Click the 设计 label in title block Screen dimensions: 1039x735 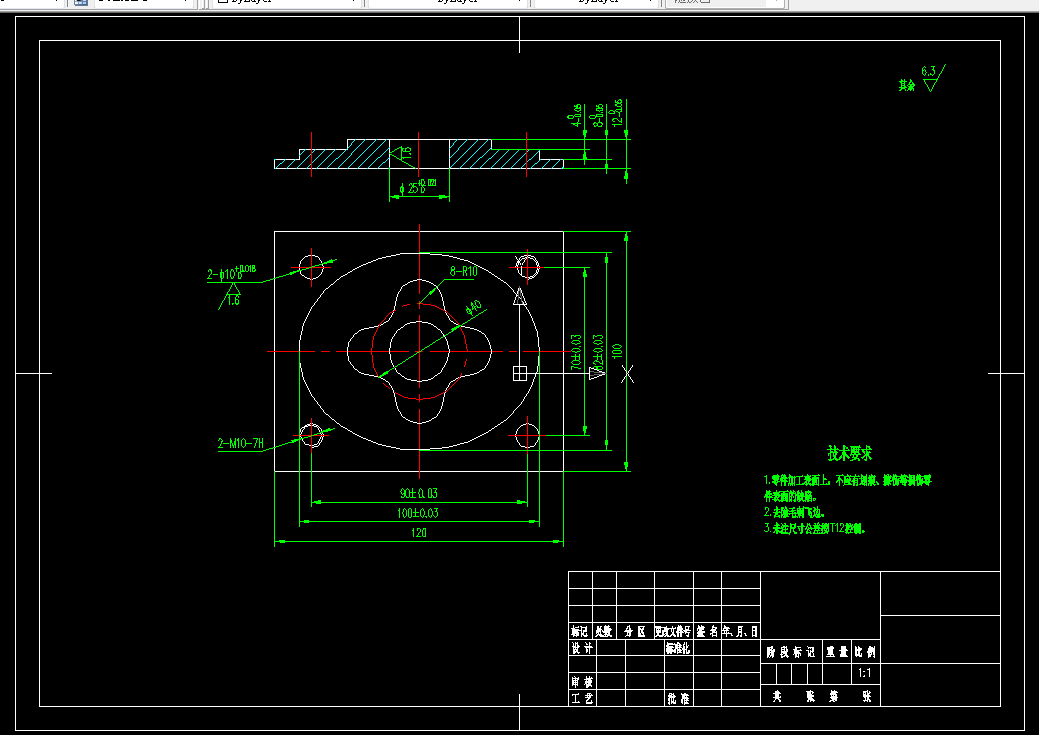[582, 648]
